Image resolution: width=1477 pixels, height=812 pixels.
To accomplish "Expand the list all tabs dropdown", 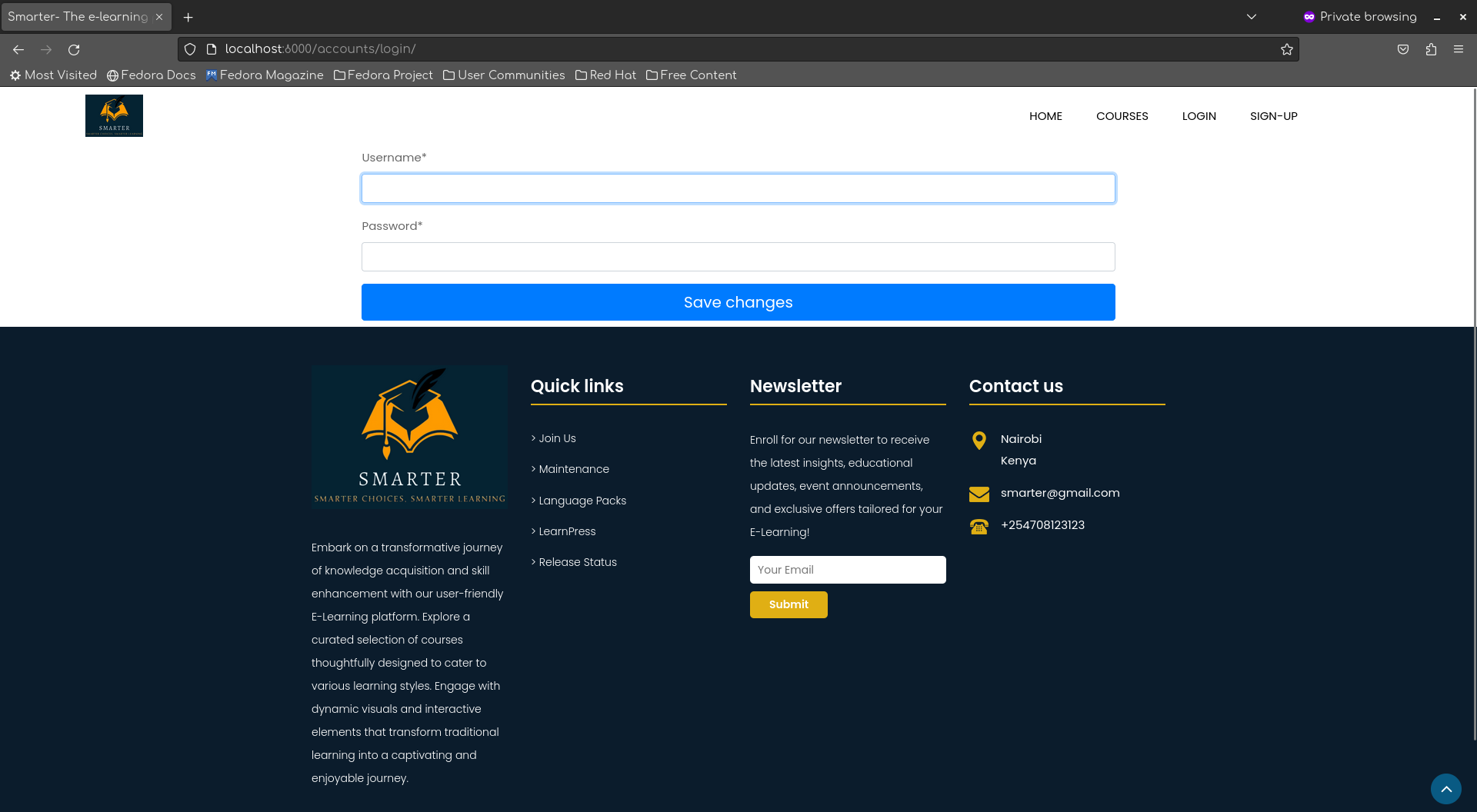I will (1252, 17).
